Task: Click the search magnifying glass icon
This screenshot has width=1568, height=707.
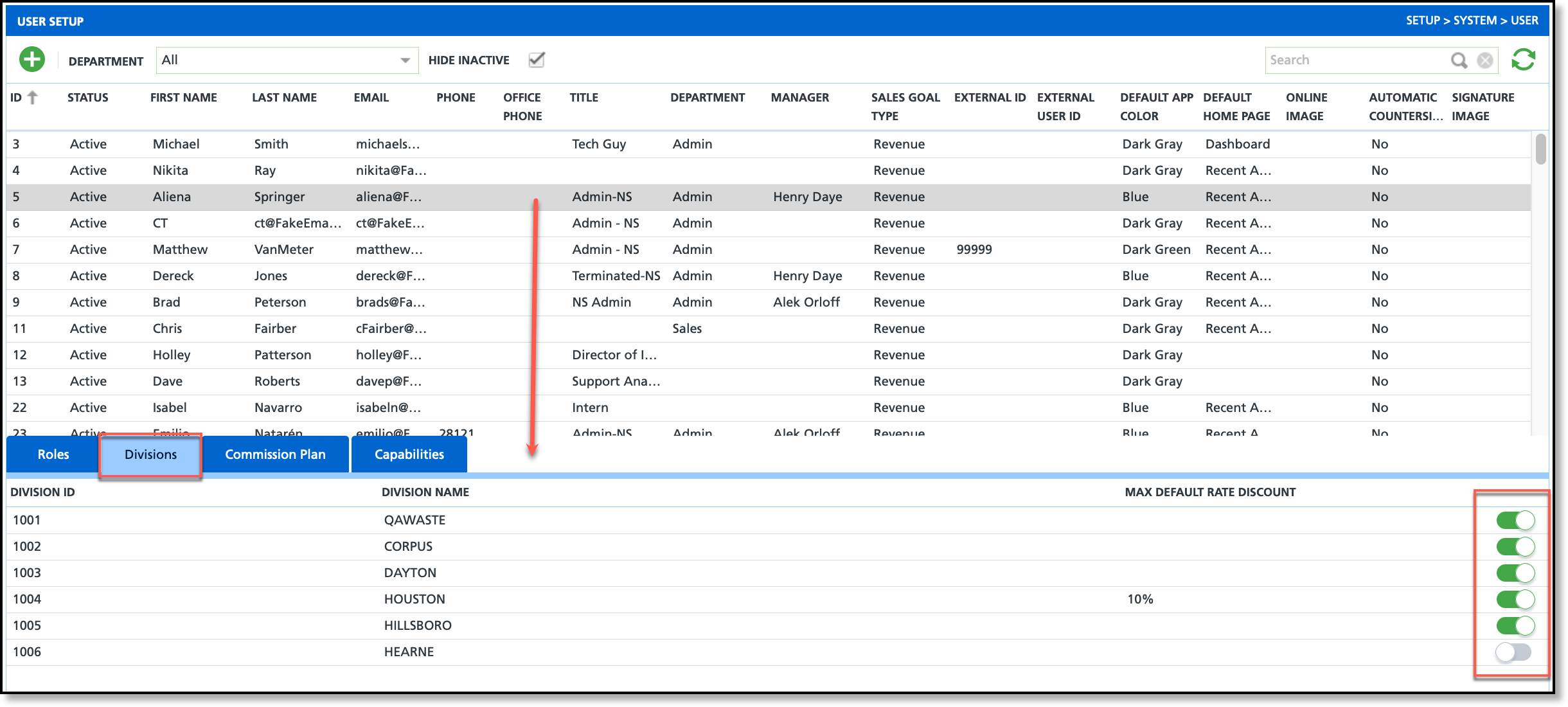Action: pyautogui.click(x=1459, y=60)
